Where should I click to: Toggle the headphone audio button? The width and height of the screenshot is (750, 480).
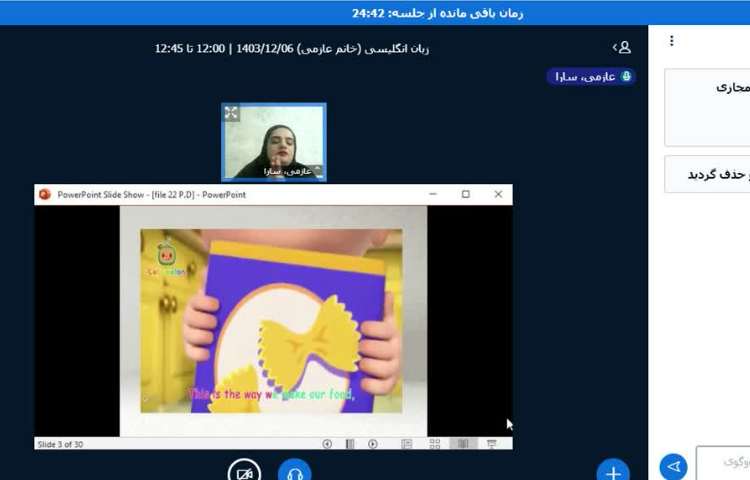[294, 471]
